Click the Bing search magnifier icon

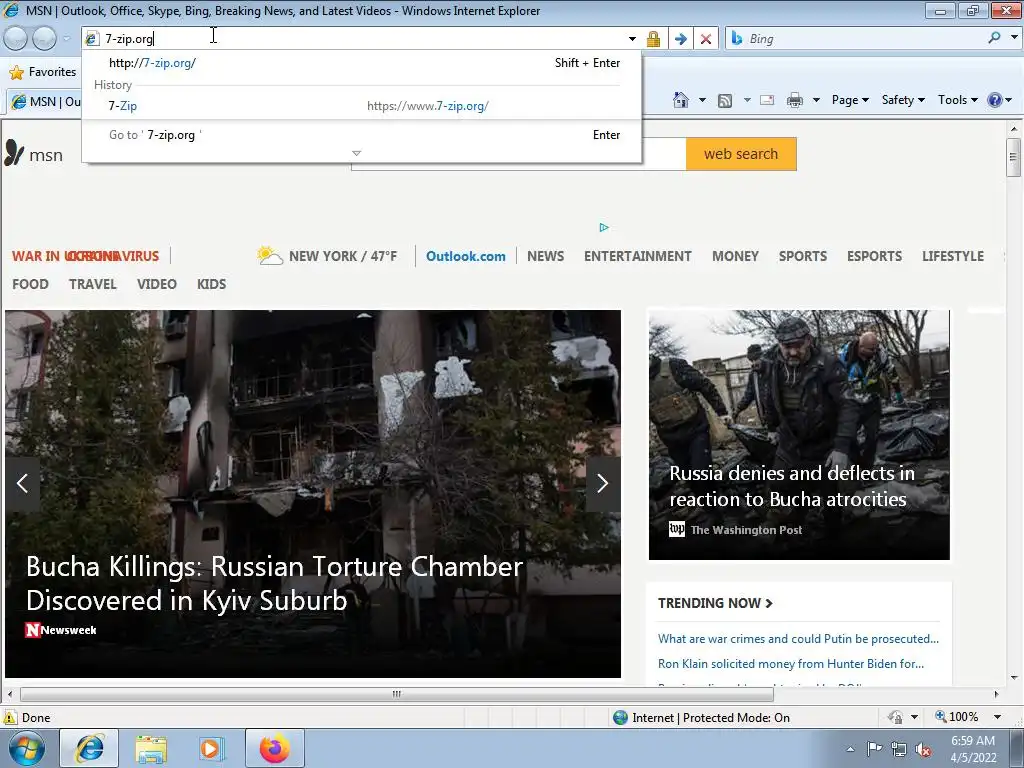[994, 38]
